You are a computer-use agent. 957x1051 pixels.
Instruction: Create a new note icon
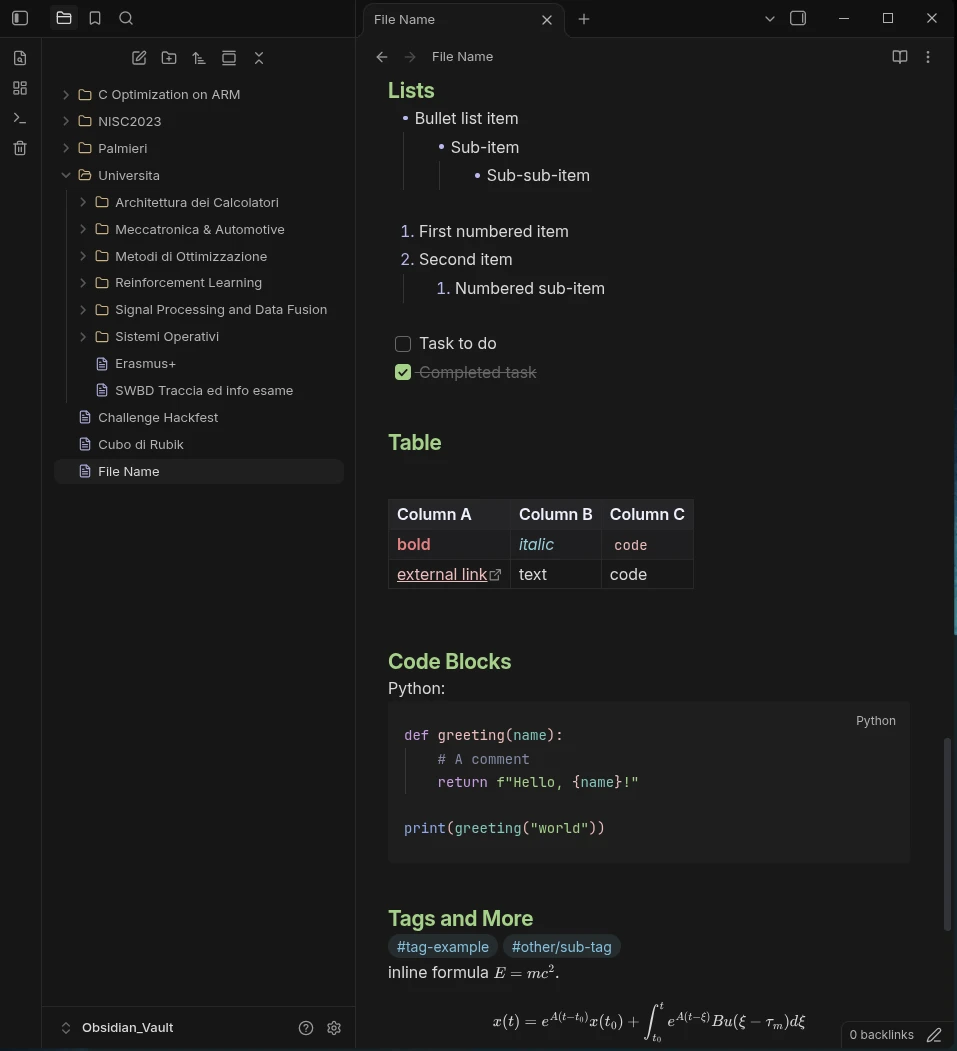coord(139,58)
